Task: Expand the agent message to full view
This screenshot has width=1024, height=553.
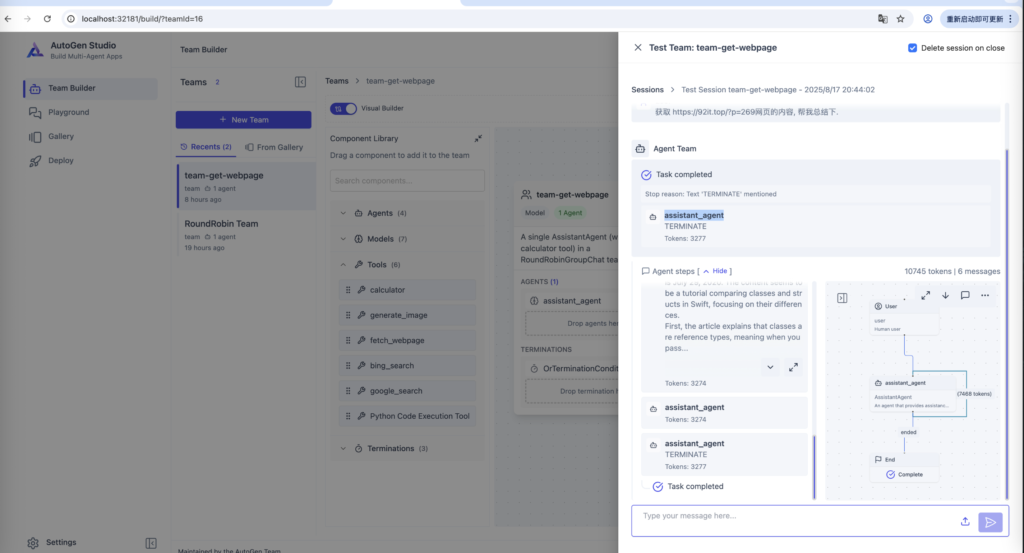Action: click(793, 368)
